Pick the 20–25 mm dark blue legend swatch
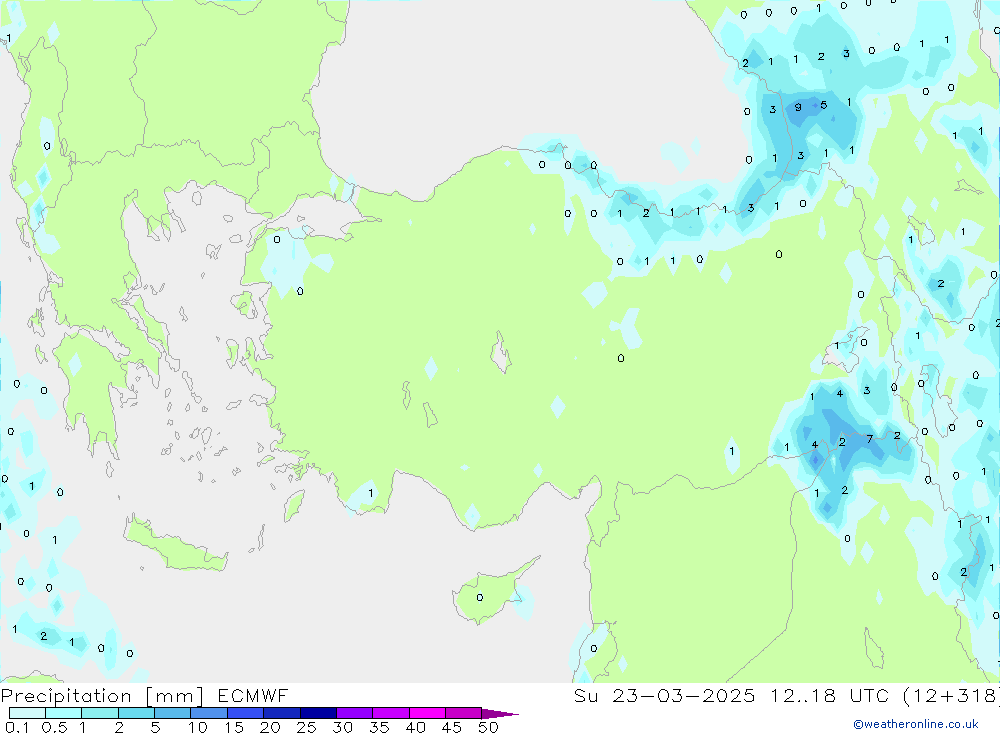The width and height of the screenshot is (1000, 733). click(x=281, y=713)
